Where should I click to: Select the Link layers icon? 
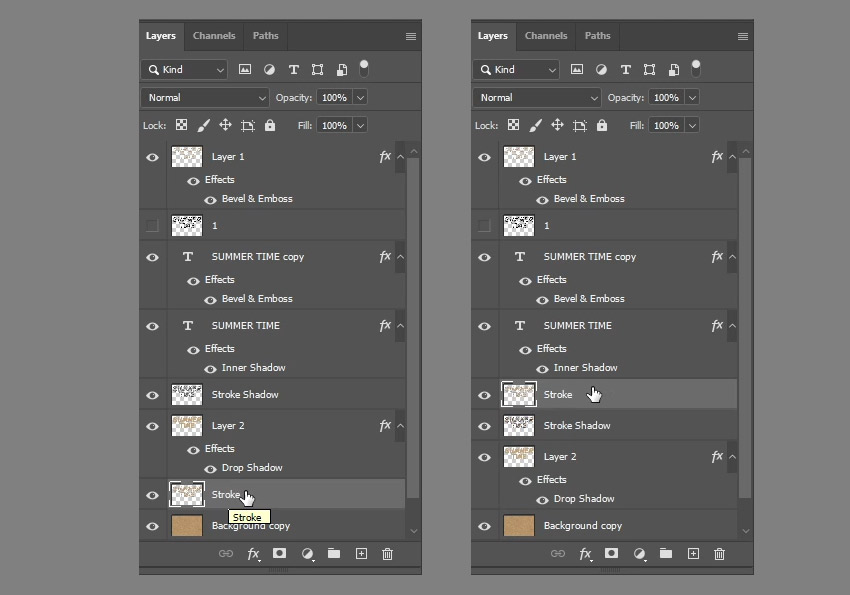(x=226, y=553)
